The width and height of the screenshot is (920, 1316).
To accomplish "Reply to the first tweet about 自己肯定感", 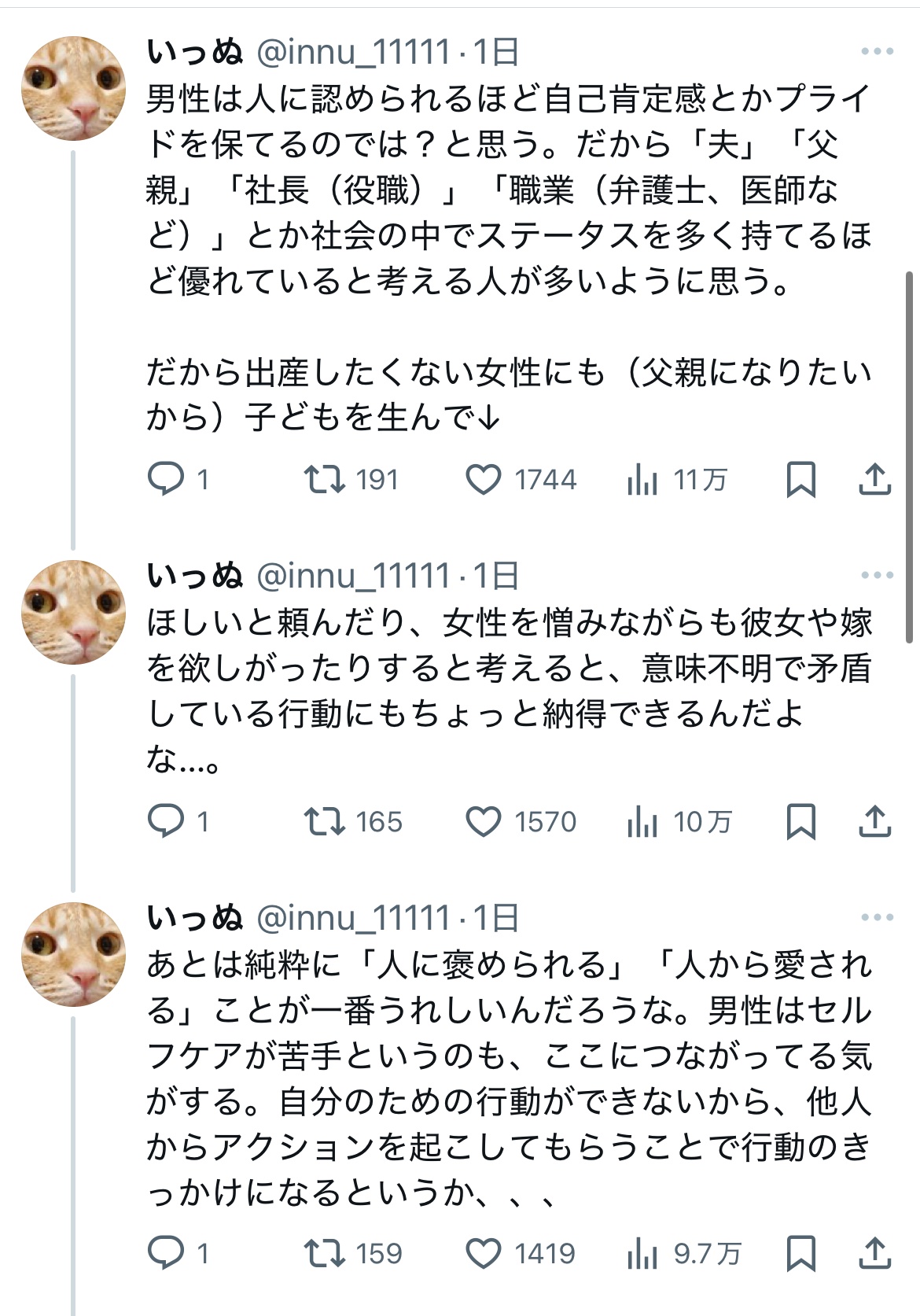I will pyautogui.click(x=166, y=479).
